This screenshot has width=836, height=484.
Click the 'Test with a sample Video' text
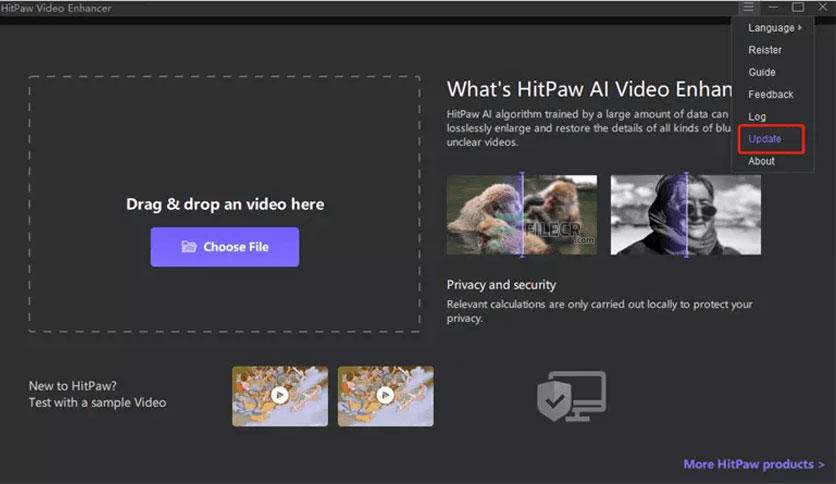coord(98,402)
